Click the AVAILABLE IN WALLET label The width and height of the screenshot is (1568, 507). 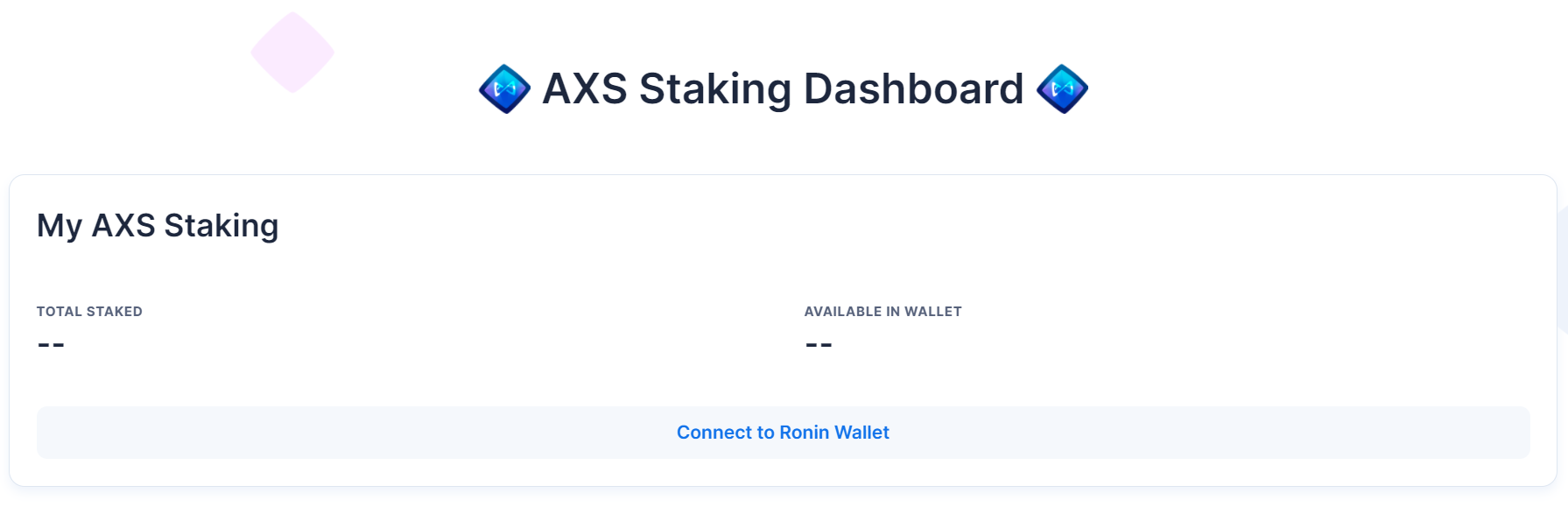882,312
